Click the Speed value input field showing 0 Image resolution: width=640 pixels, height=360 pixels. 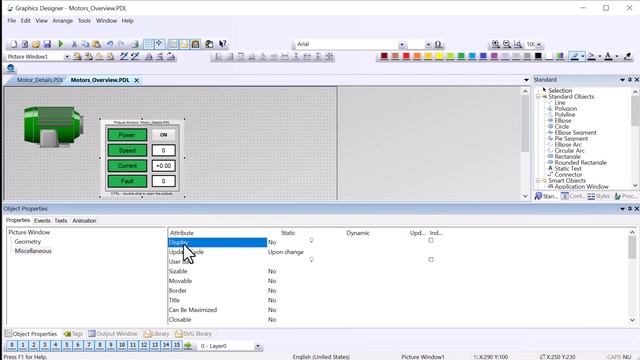coord(163,150)
